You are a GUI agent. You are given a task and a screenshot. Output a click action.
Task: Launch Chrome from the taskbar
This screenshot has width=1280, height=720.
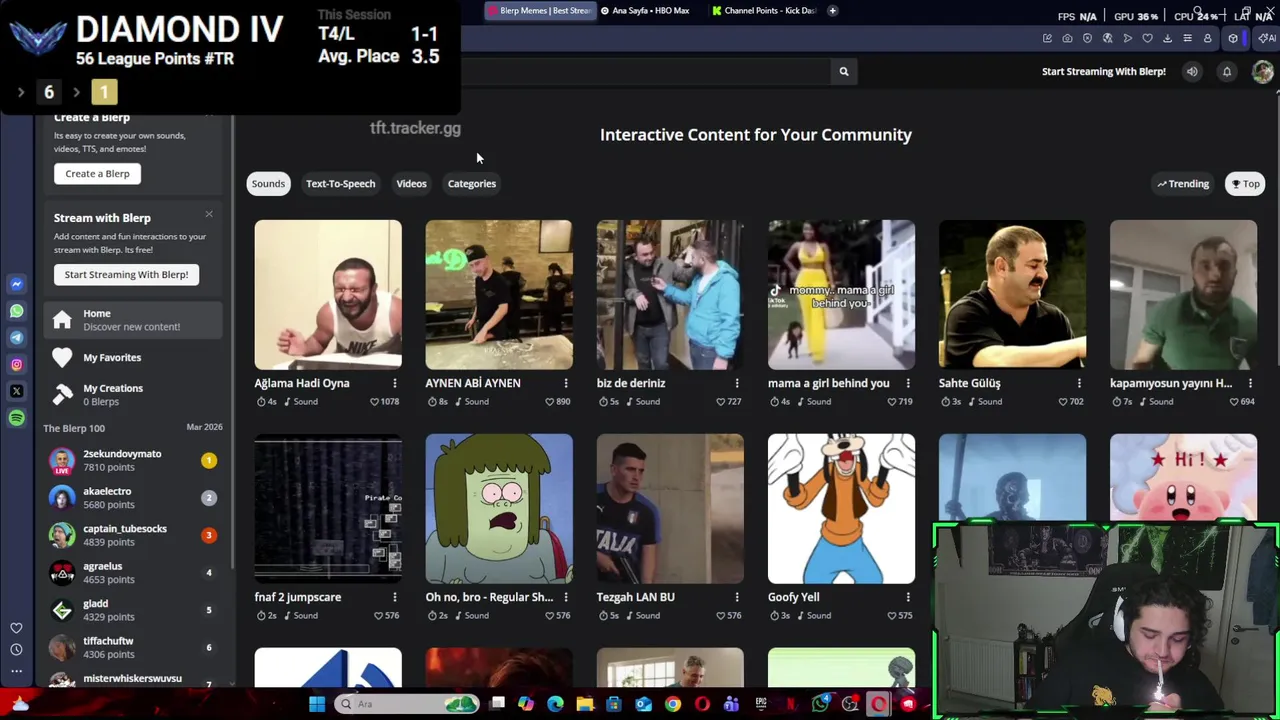672,704
